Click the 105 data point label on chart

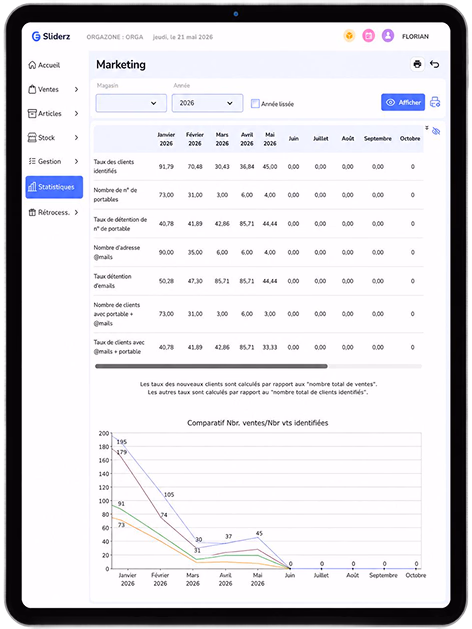(x=169, y=495)
